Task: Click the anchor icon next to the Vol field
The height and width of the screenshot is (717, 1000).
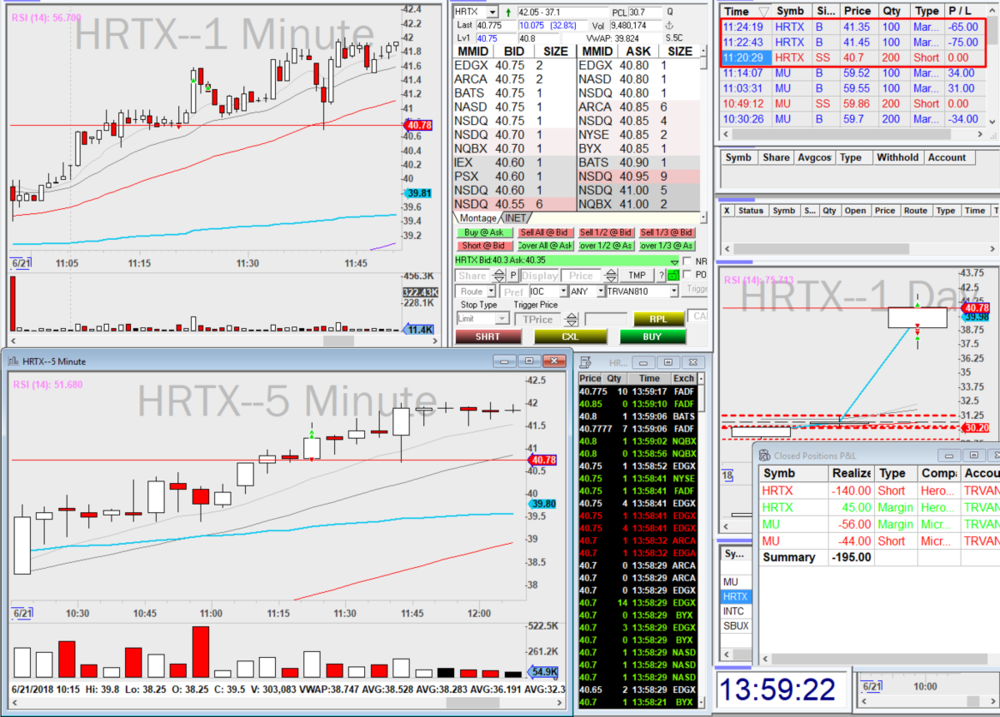Action: pos(670,26)
